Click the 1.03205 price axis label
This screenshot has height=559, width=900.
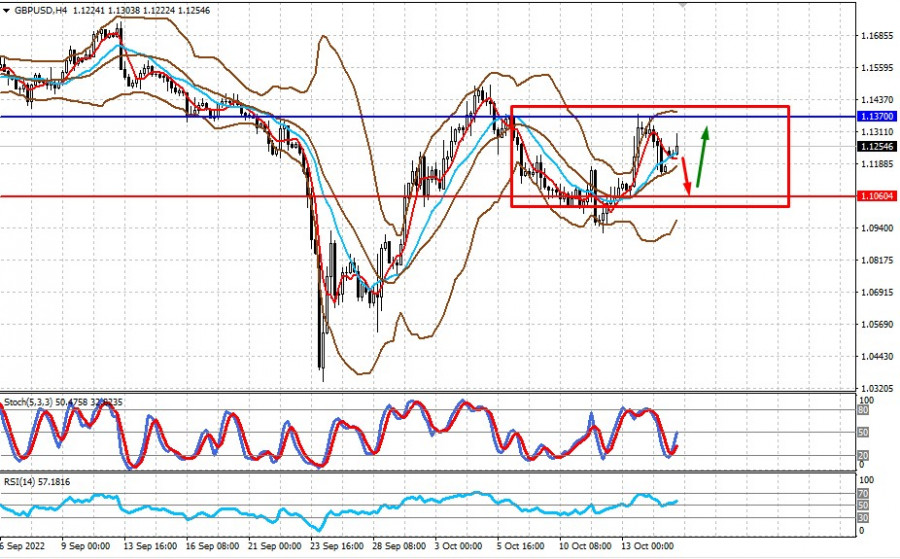click(877, 389)
